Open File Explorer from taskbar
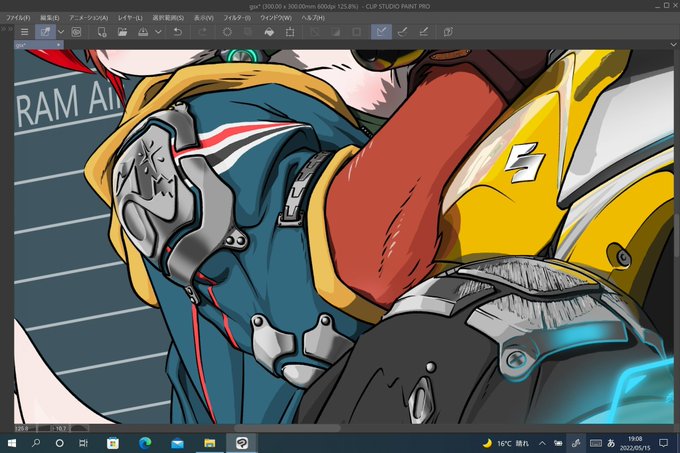 click(x=209, y=443)
